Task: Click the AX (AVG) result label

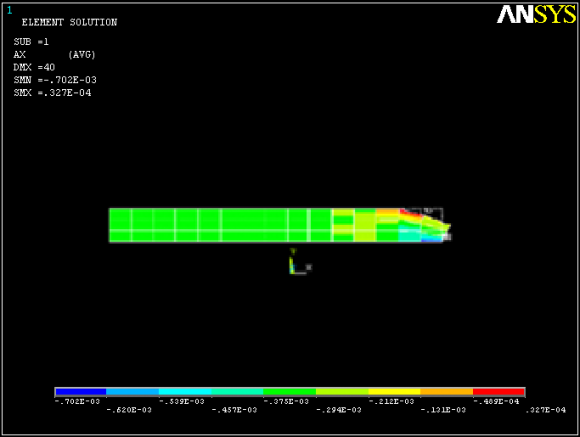Action: pyautogui.click(x=54, y=55)
